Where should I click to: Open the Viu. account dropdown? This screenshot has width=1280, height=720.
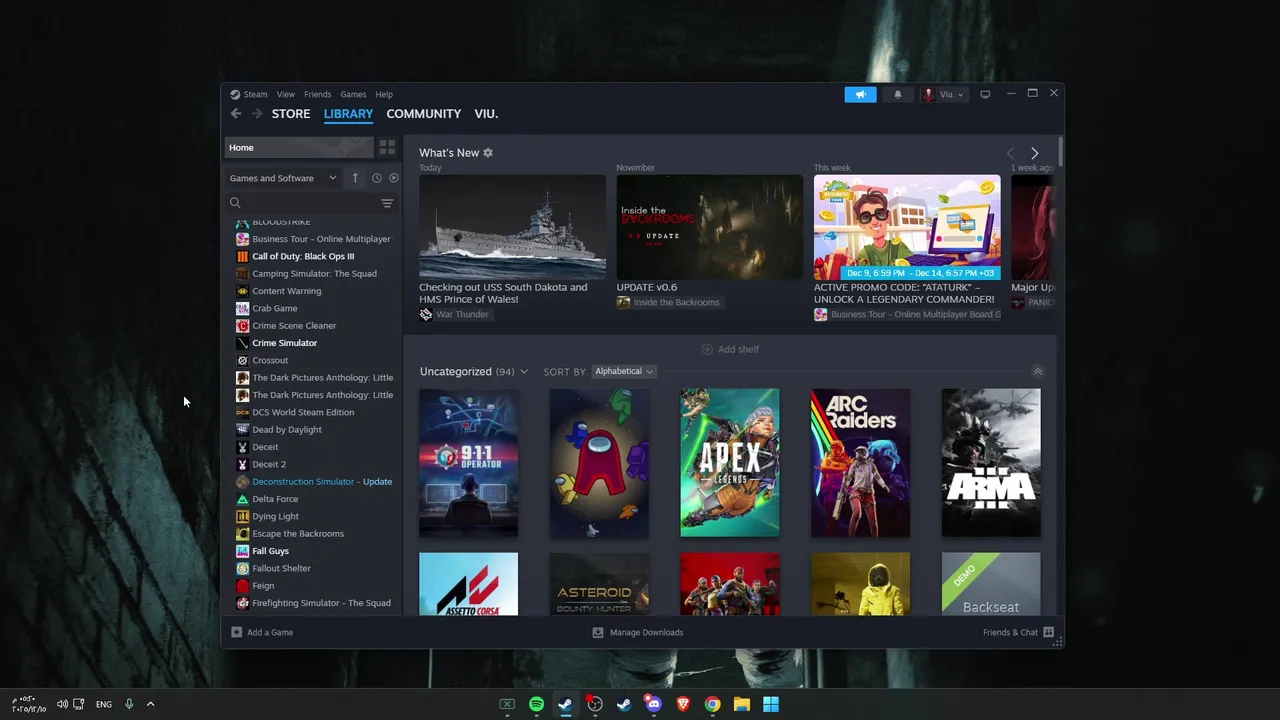(x=944, y=94)
